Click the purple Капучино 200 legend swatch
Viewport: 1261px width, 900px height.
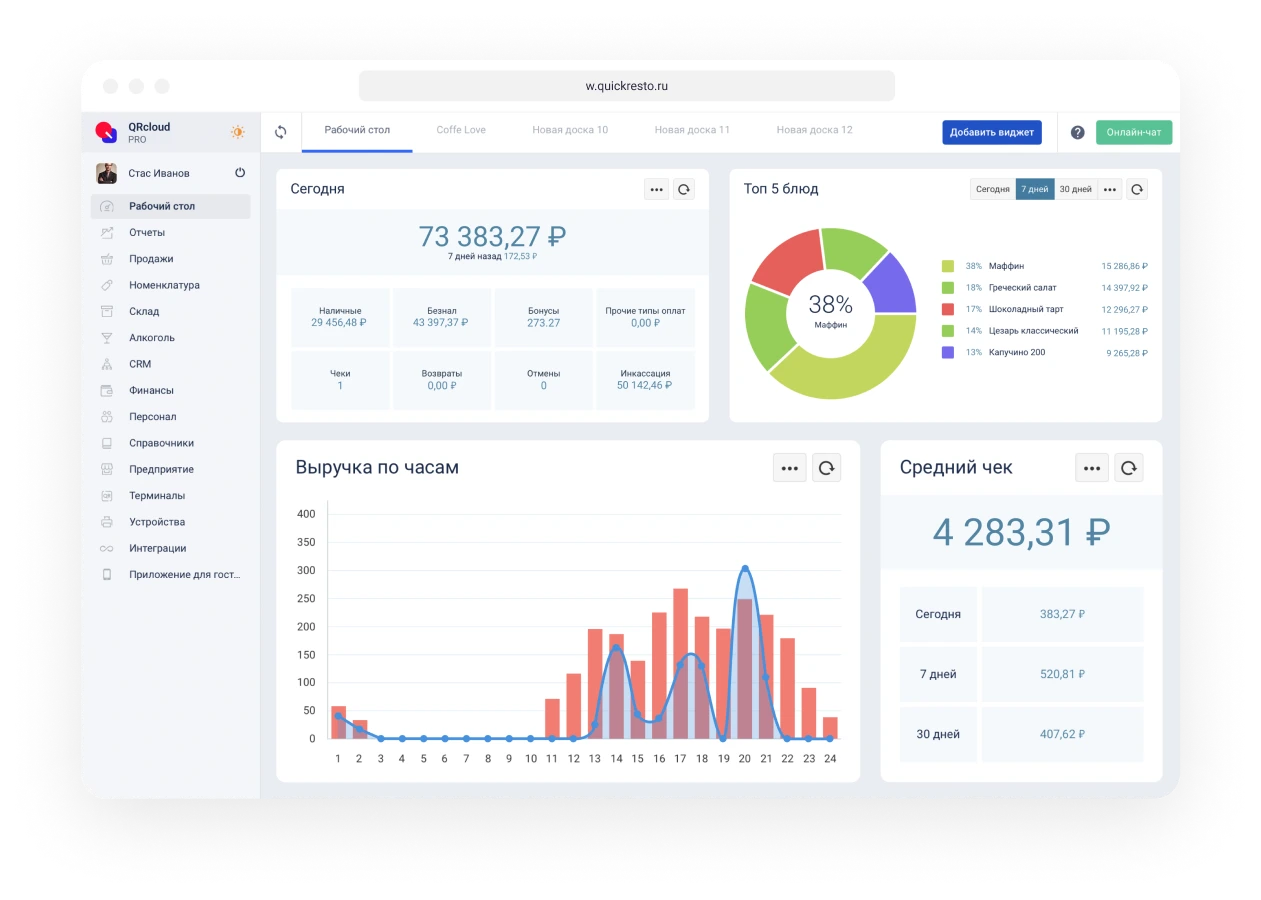coord(947,352)
